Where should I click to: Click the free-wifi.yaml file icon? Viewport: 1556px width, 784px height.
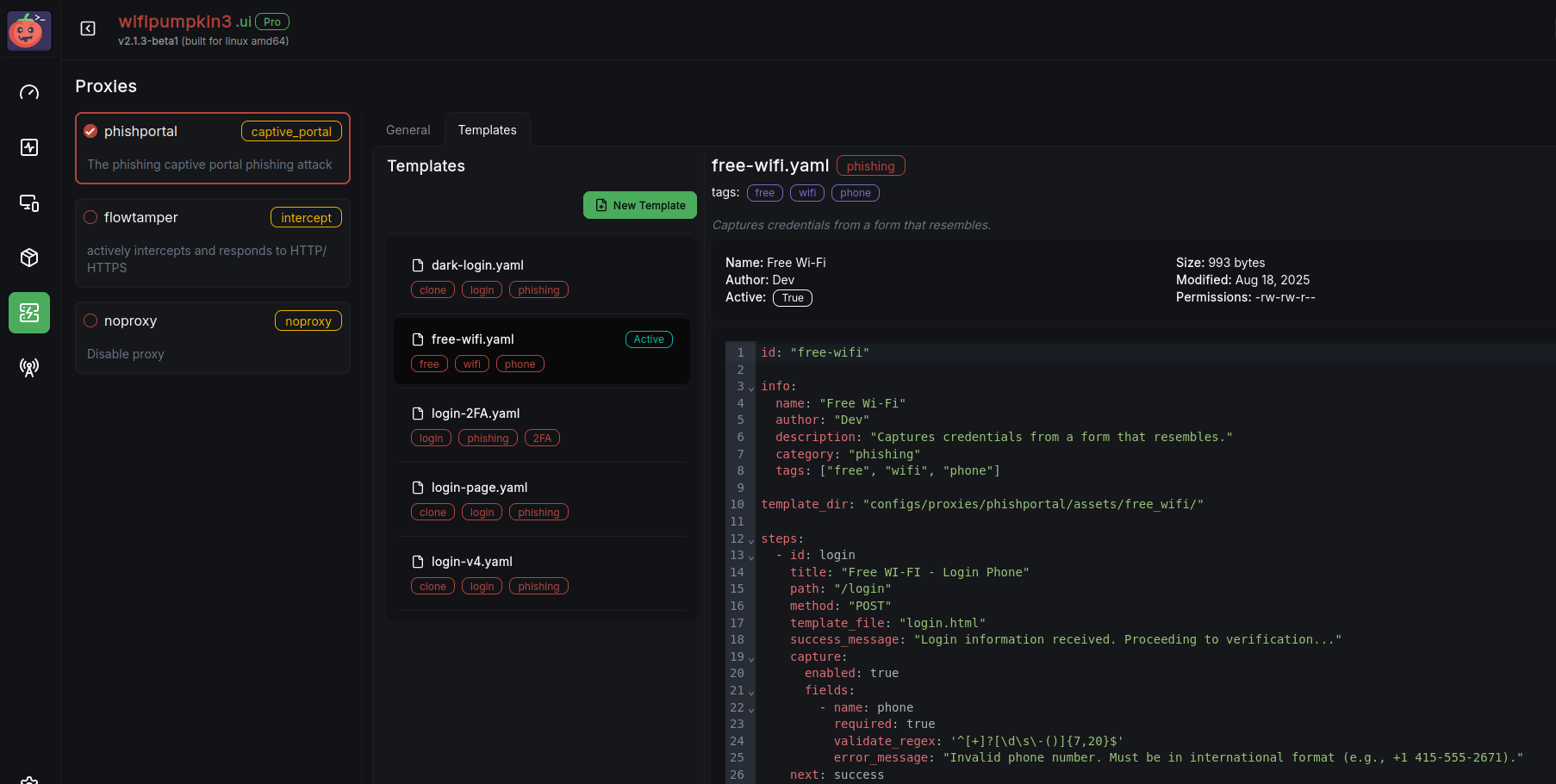[x=418, y=339]
